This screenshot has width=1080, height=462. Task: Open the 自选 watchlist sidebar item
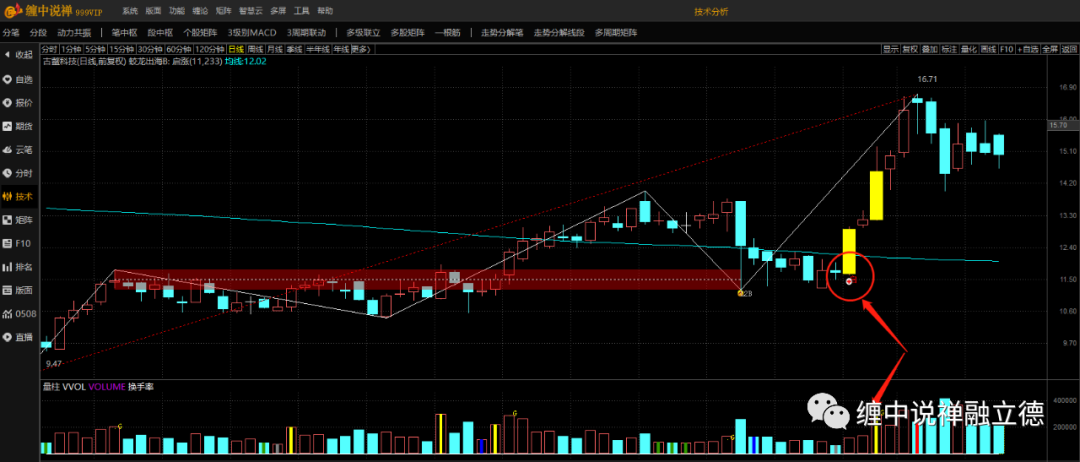coord(19,79)
